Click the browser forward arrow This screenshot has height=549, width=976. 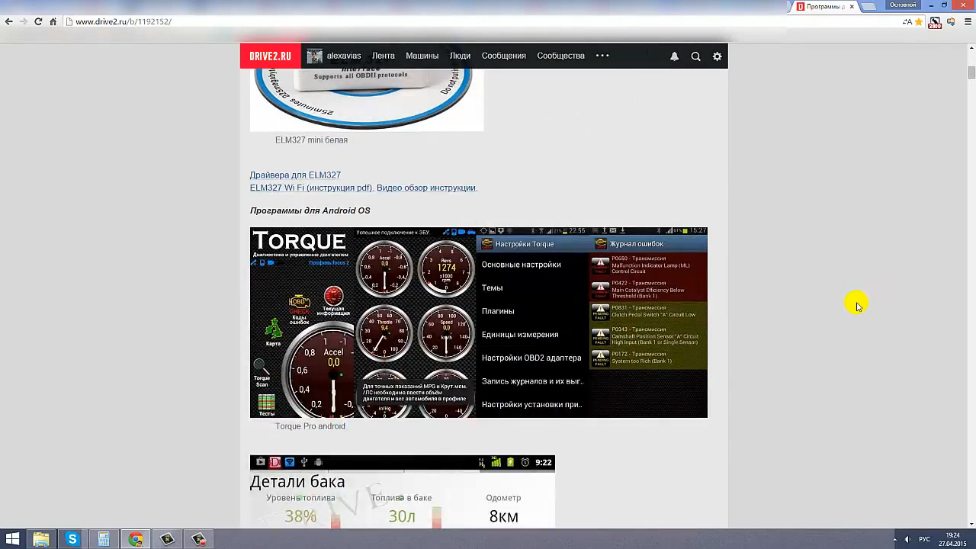point(23,21)
